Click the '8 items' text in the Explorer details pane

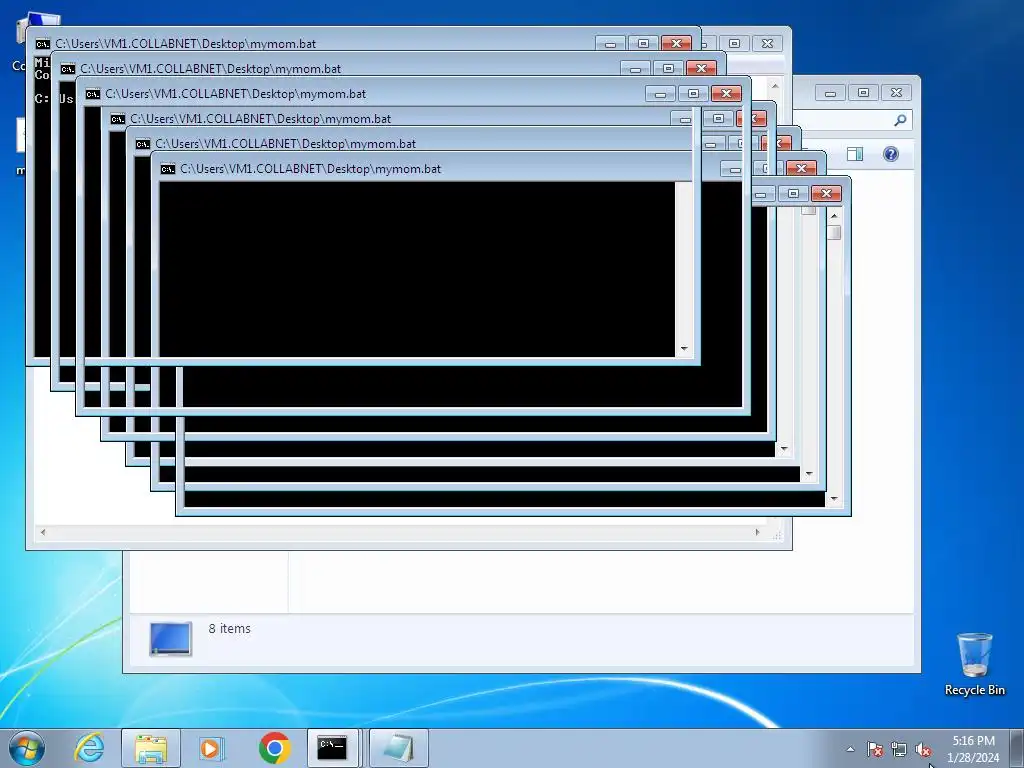[x=229, y=628]
